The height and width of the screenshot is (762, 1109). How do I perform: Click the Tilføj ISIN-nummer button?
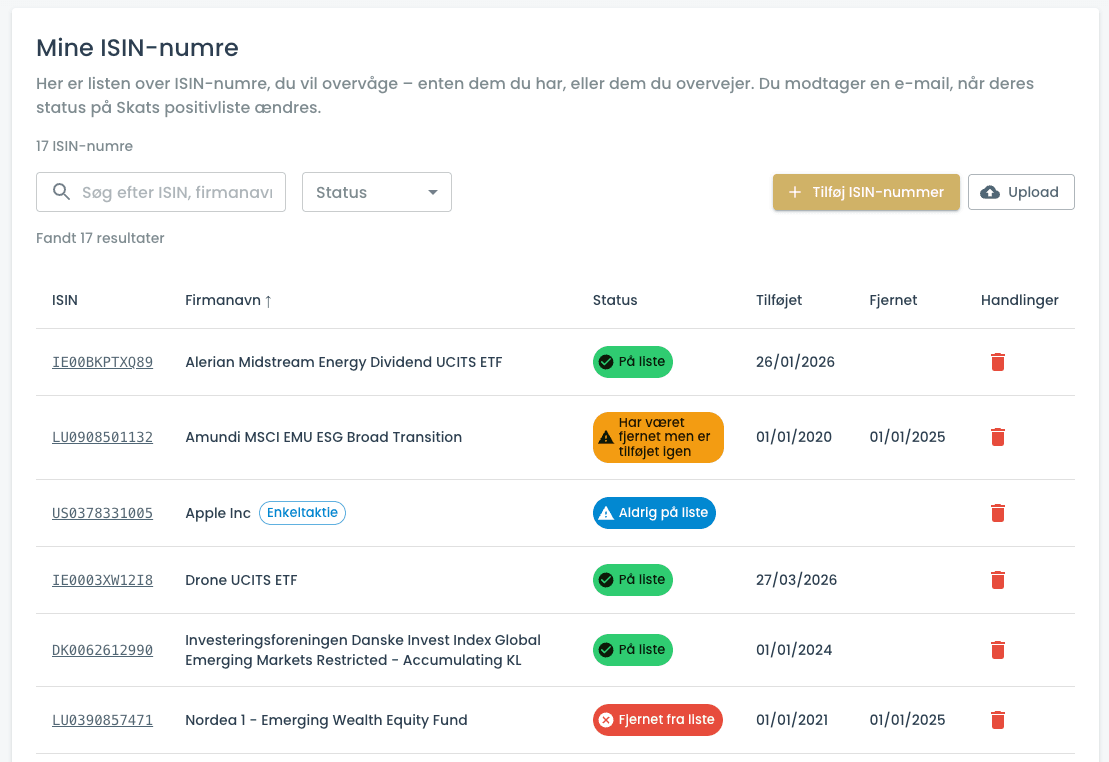[x=866, y=192]
